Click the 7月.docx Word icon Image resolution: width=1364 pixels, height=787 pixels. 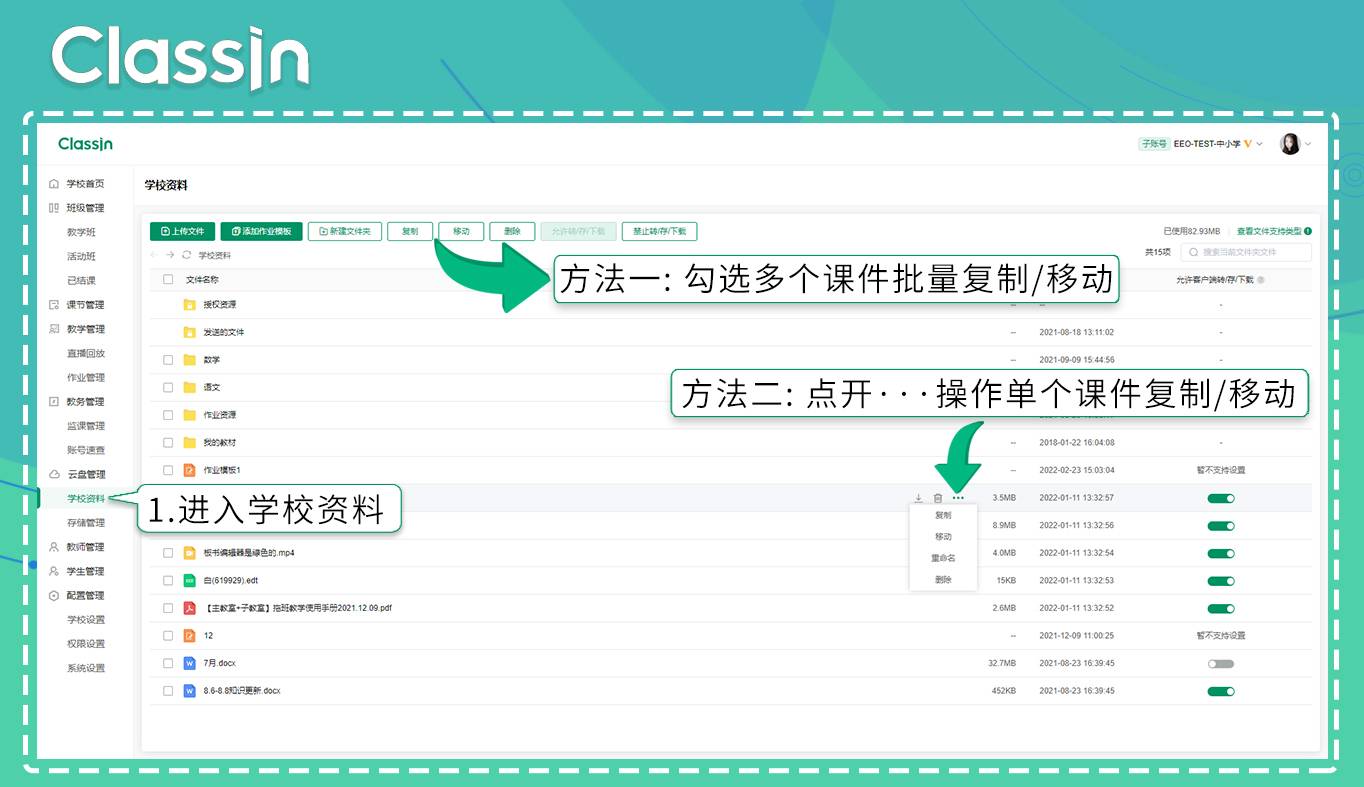189,663
